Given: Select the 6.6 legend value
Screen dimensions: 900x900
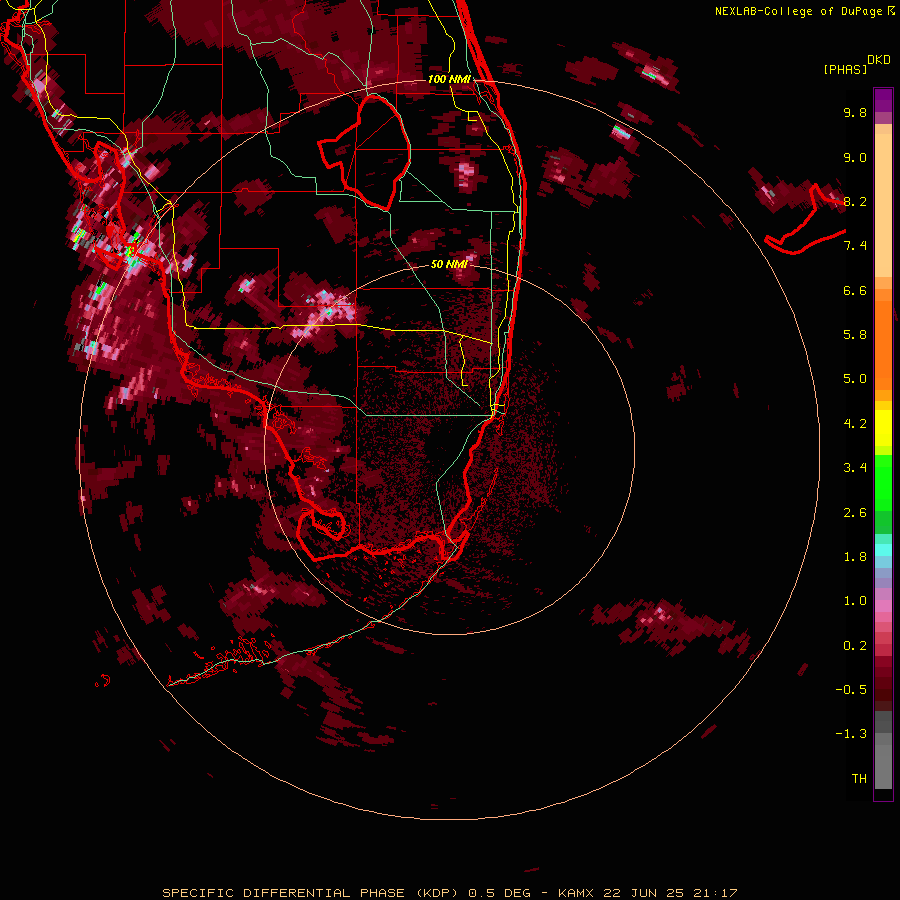Looking at the screenshot, I should click(x=855, y=290).
